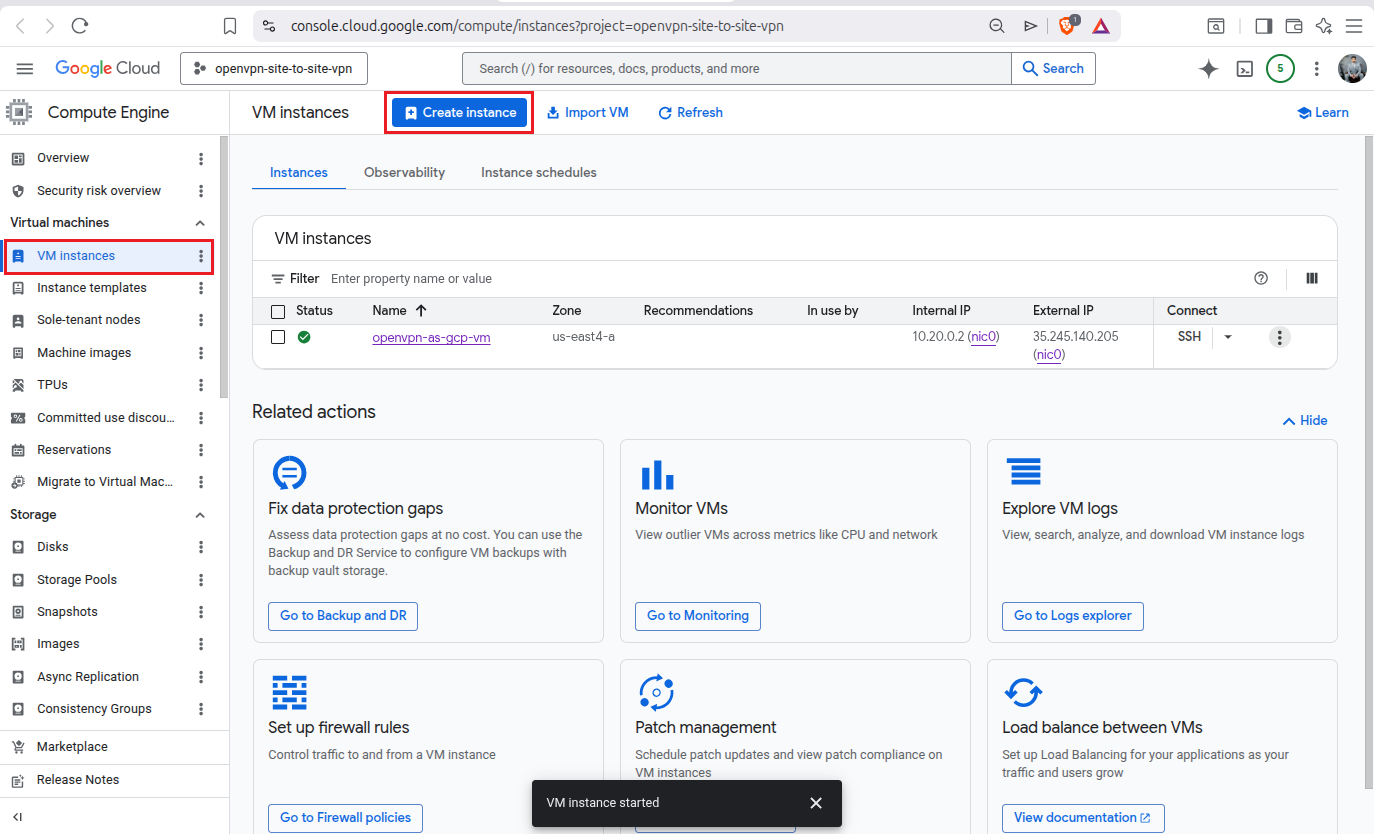Open browser hamburger menu
The image size is (1374, 834).
point(1353,26)
